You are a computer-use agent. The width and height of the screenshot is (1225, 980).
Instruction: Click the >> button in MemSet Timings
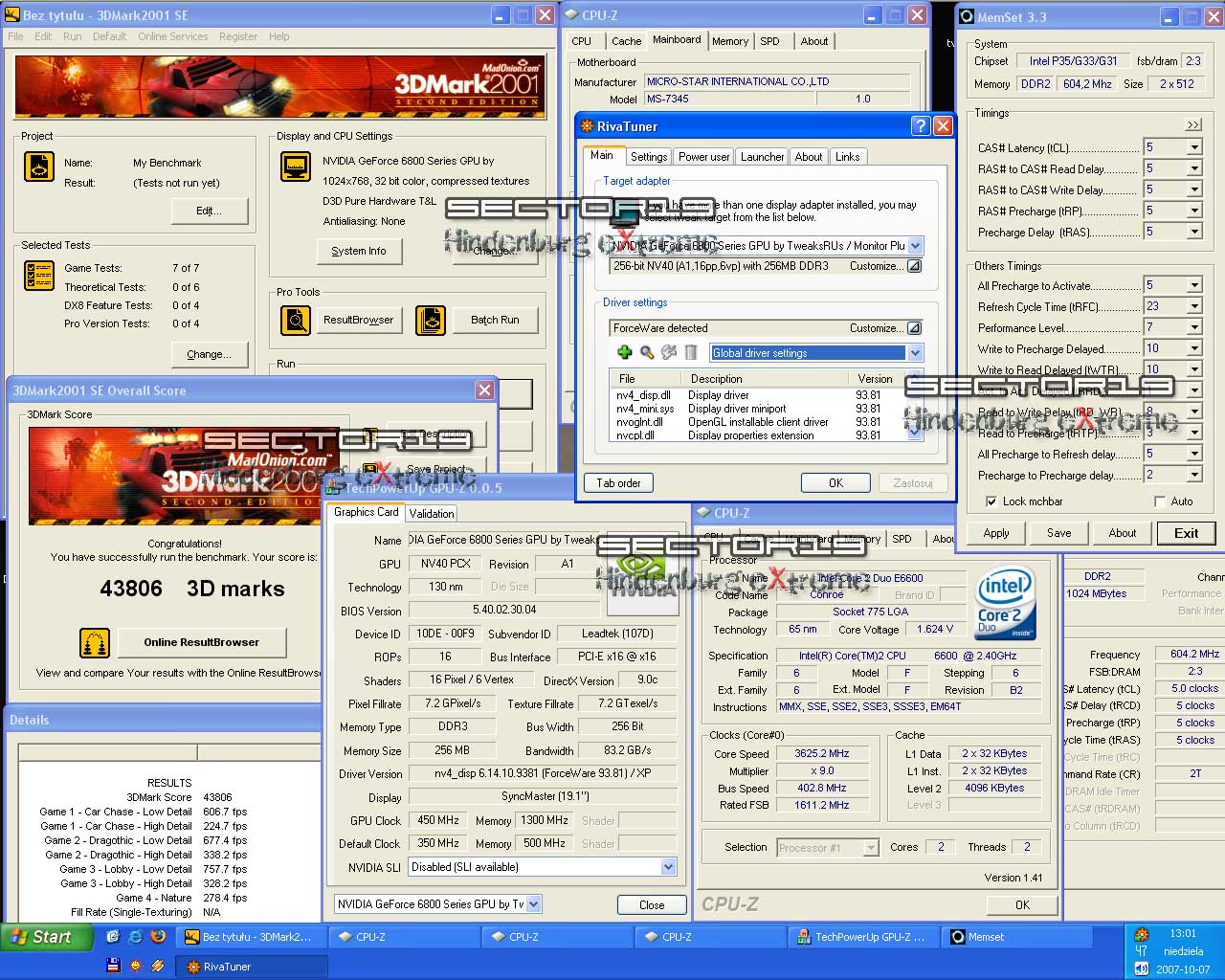(x=1192, y=125)
